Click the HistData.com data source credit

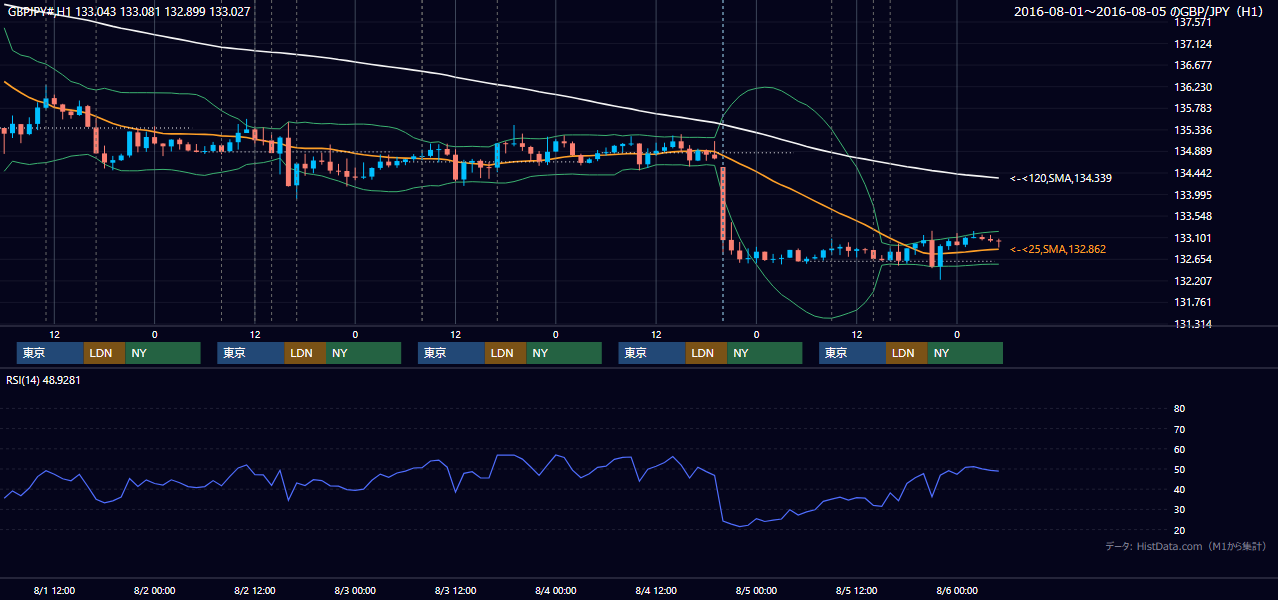pyautogui.click(x=1185, y=546)
